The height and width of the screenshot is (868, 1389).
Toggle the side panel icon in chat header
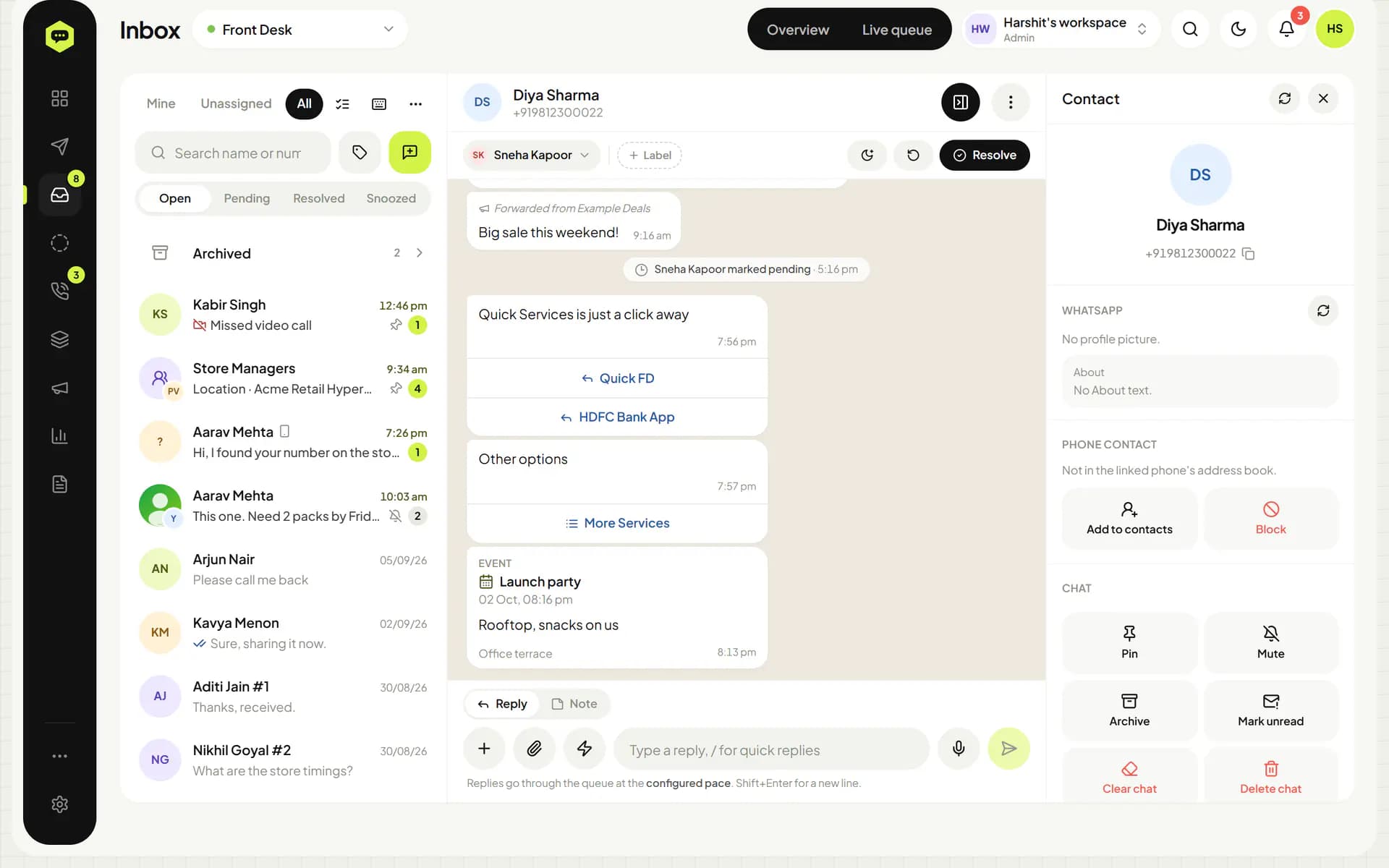click(960, 102)
